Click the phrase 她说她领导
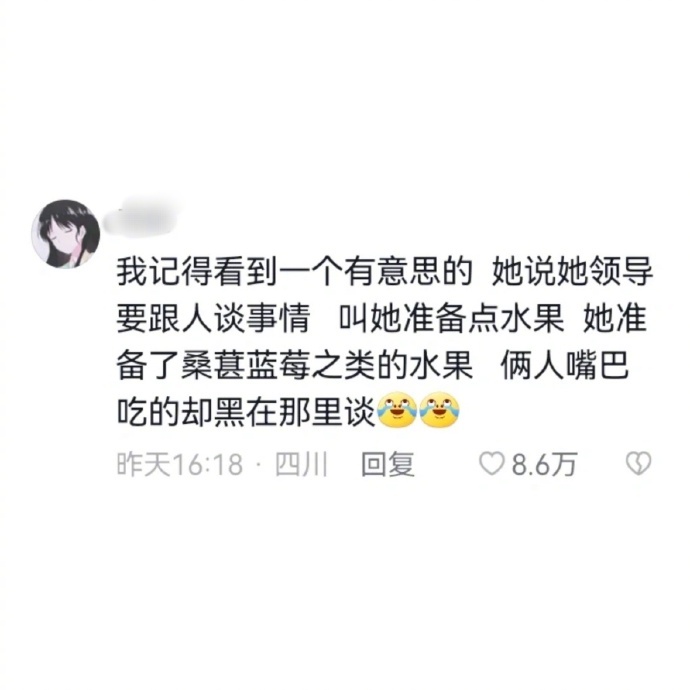 pyautogui.click(x=572, y=272)
